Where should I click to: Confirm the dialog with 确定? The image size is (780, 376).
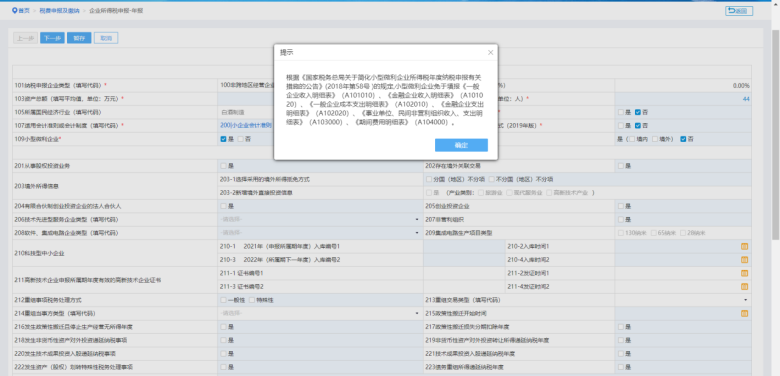pos(461,145)
